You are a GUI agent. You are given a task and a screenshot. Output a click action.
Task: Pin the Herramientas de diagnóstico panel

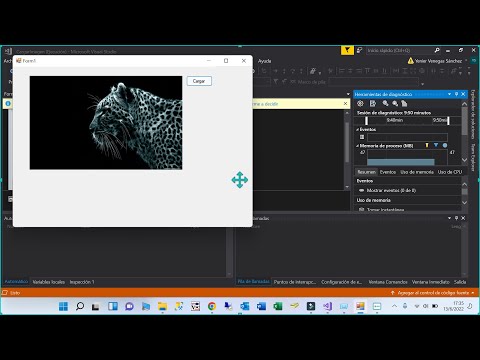(x=456, y=94)
